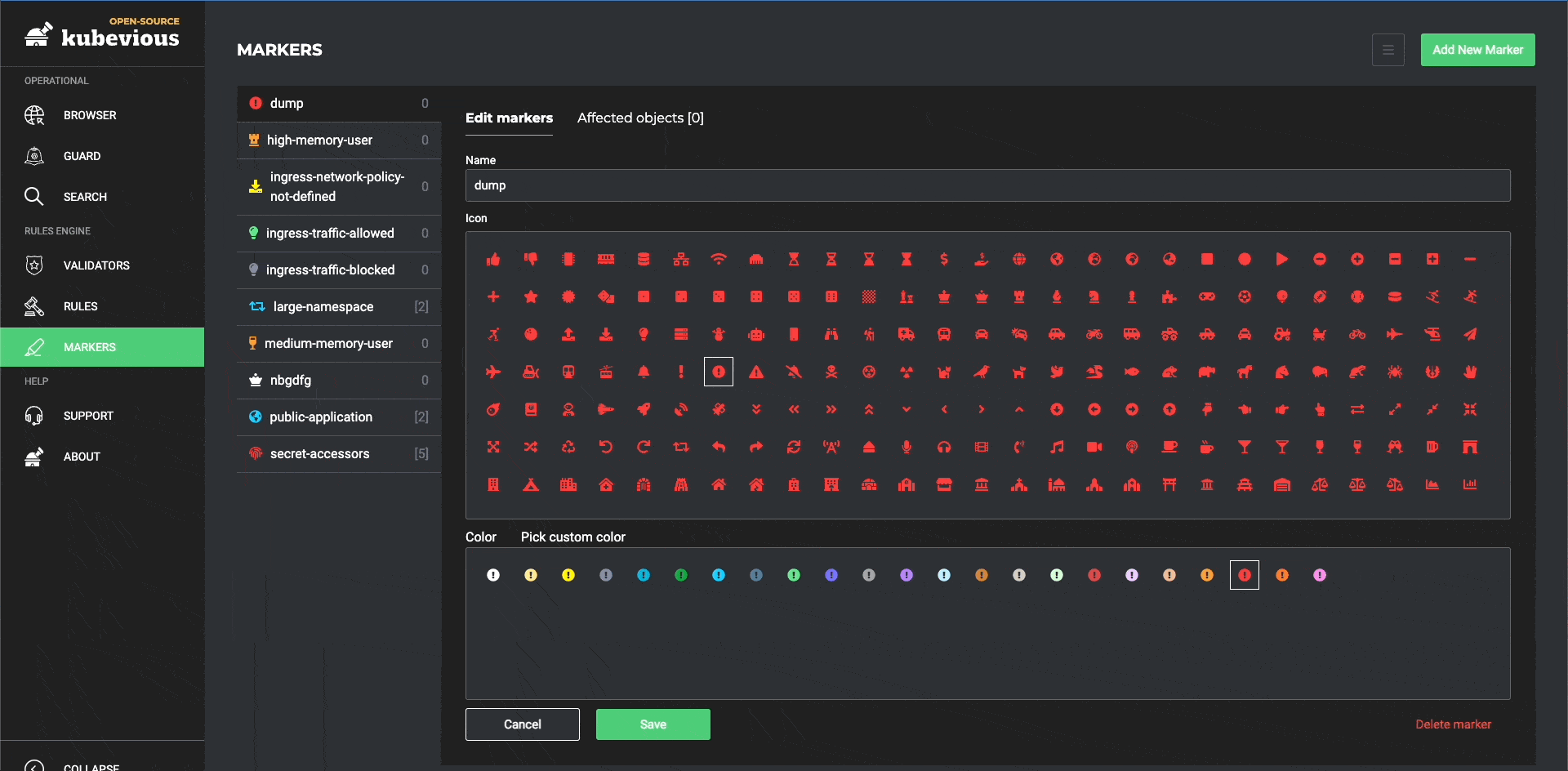Select the skull and crossbones icon
This screenshot has height=771, width=1568.
click(831, 372)
